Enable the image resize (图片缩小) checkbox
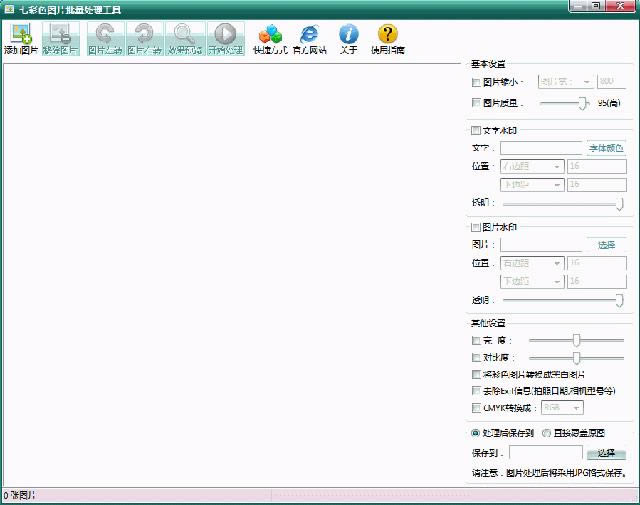Image resolution: width=640 pixels, height=505 pixels. coord(476,83)
